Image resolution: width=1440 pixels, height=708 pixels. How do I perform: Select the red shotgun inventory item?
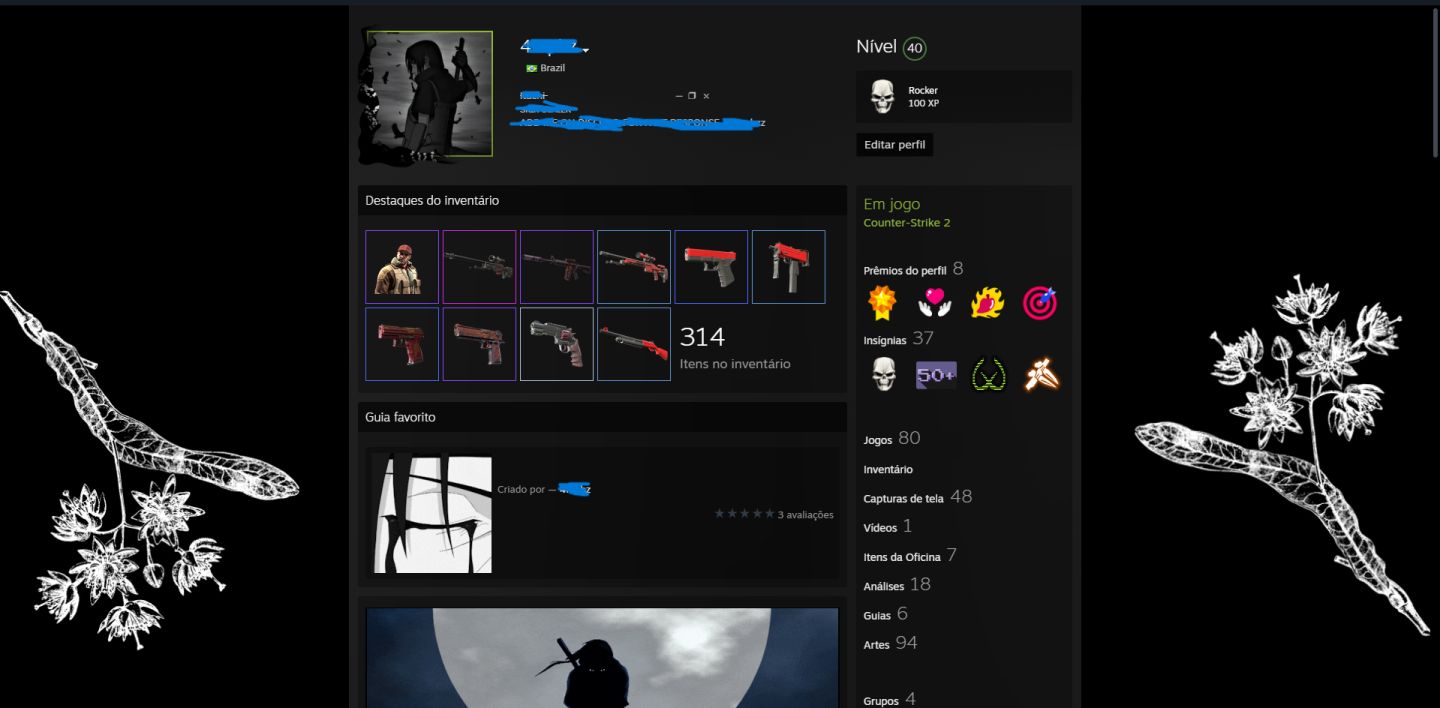(634, 344)
